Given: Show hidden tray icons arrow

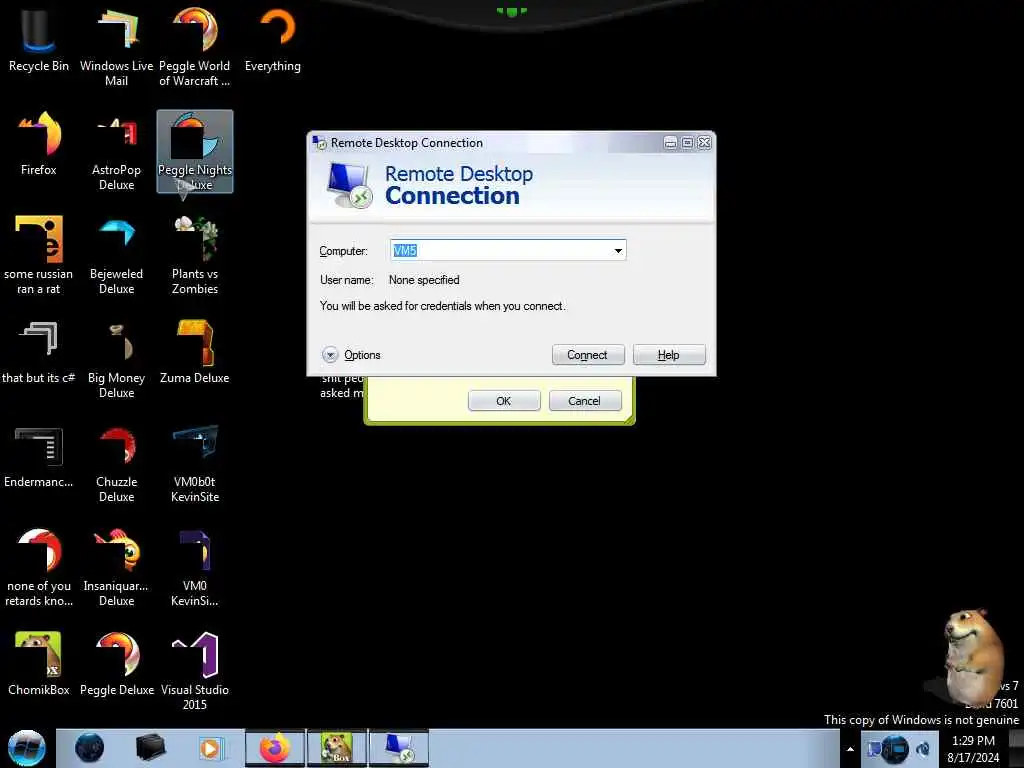Looking at the screenshot, I should tap(850, 749).
